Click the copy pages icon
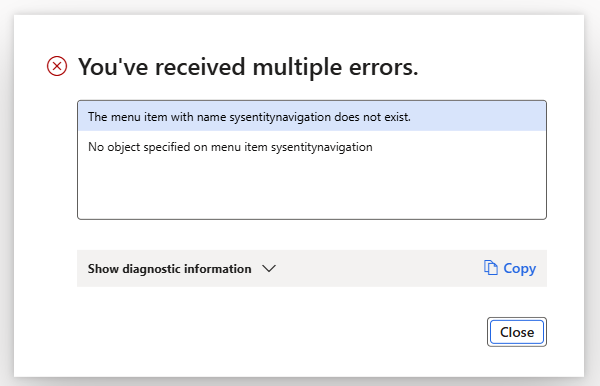The width and height of the screenshot is (600, 386). tap(491, 268)
